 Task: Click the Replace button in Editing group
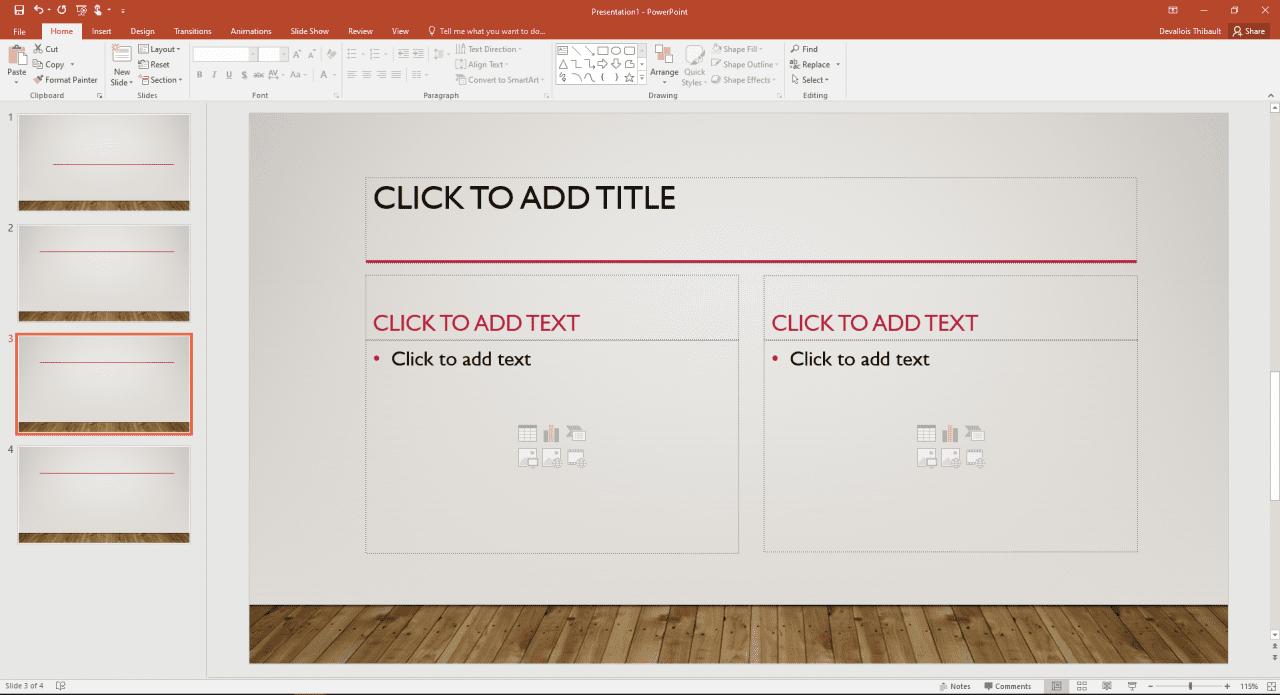pyautogui.click(x=812, y=64)
